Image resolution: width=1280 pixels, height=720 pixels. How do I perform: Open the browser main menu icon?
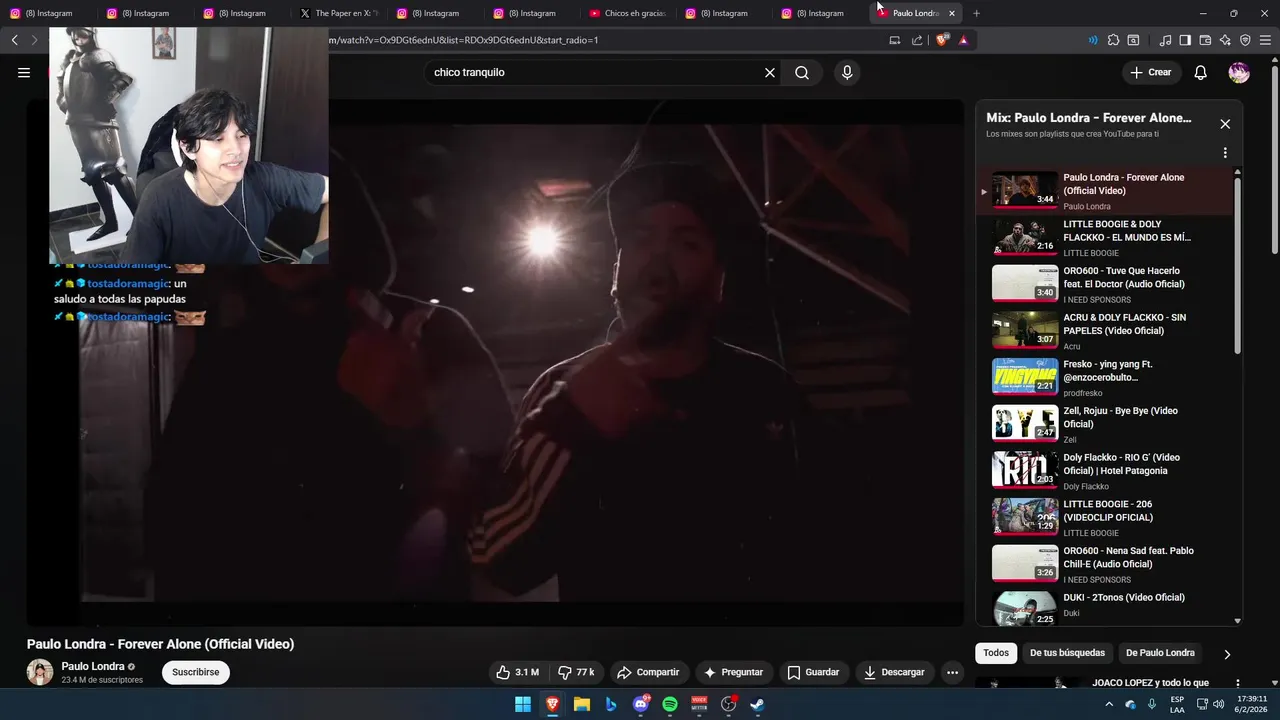(1266, 40)
